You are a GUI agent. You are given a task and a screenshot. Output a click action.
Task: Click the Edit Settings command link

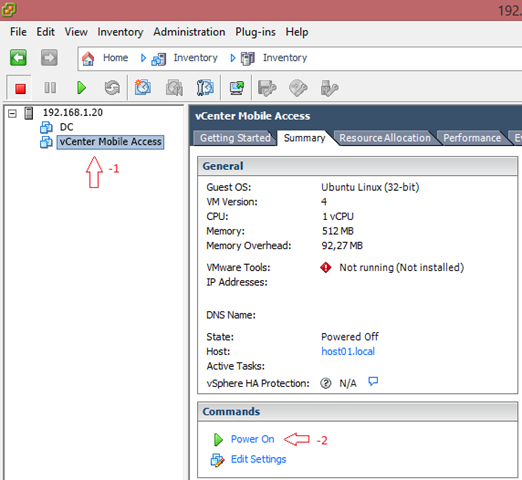tap(258, 459)
